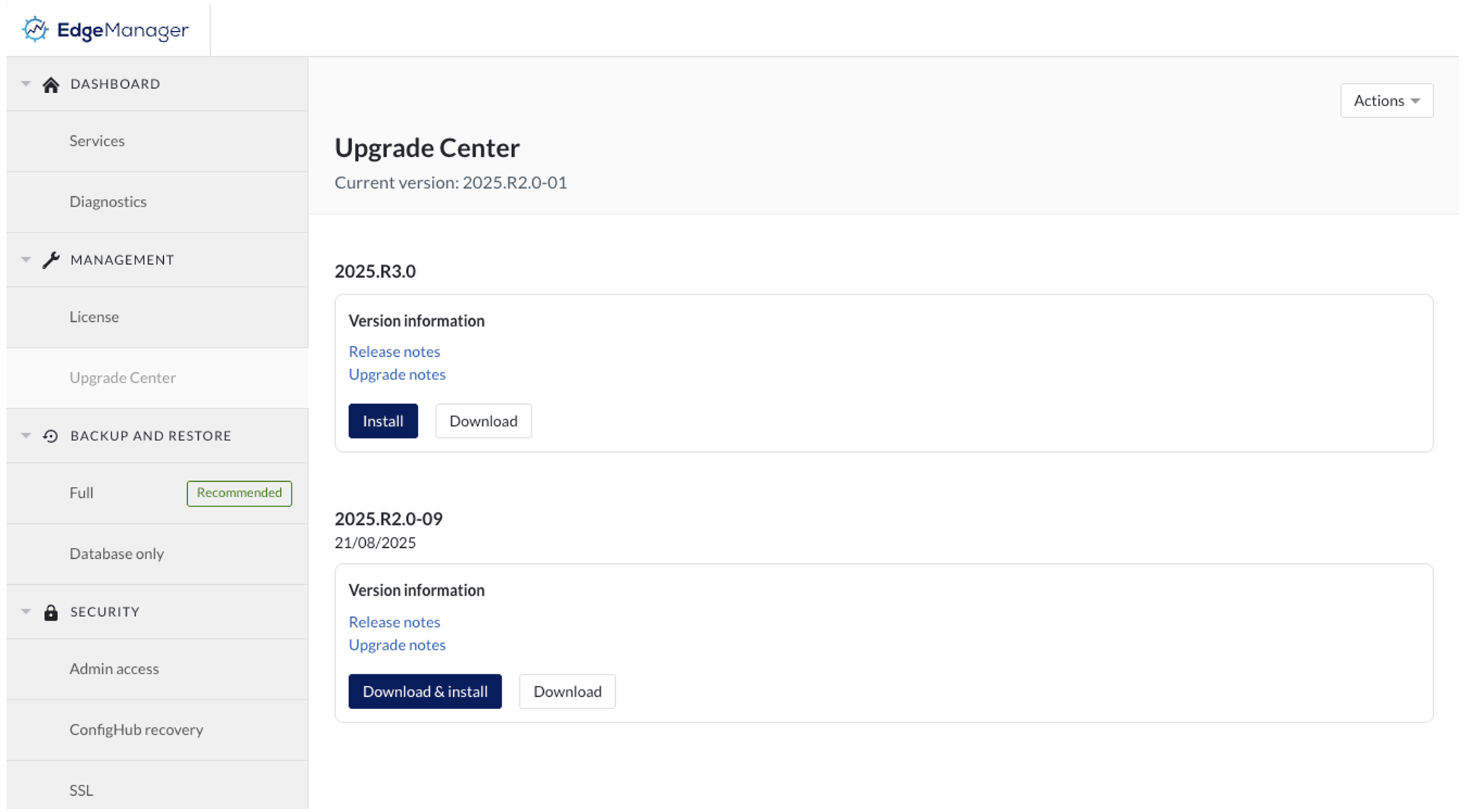This screenshot has width=1466, height=812.
Task: Open Release notes for 2025.R3.0
Action: point(394,351)
